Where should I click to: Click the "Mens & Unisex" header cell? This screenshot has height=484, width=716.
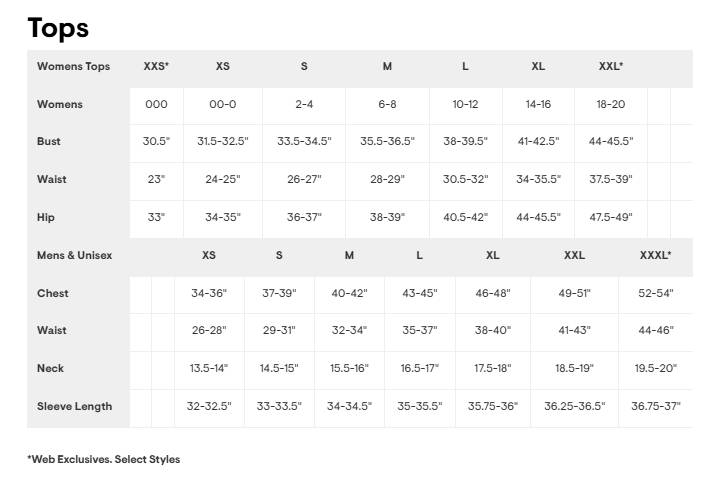(x=75, y=255)
